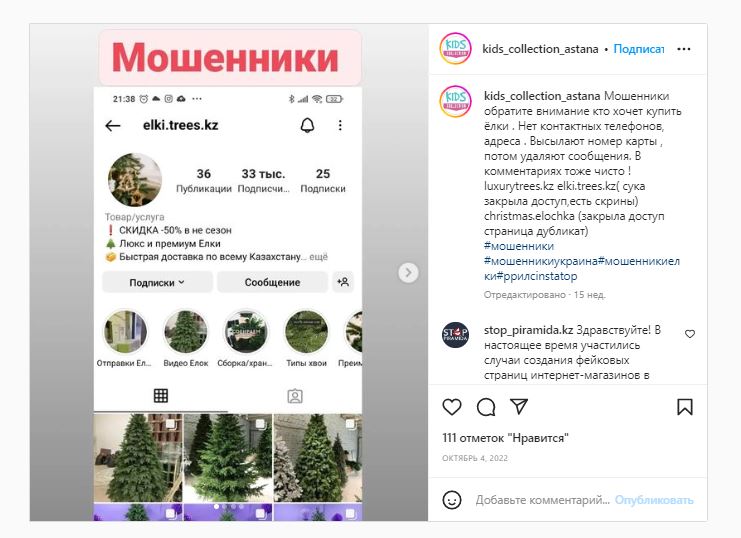Image resolution: width=741 pixels, height=538 pixels.
Task: Open the emoji picker smiley icon
Action: coord(452,500)
